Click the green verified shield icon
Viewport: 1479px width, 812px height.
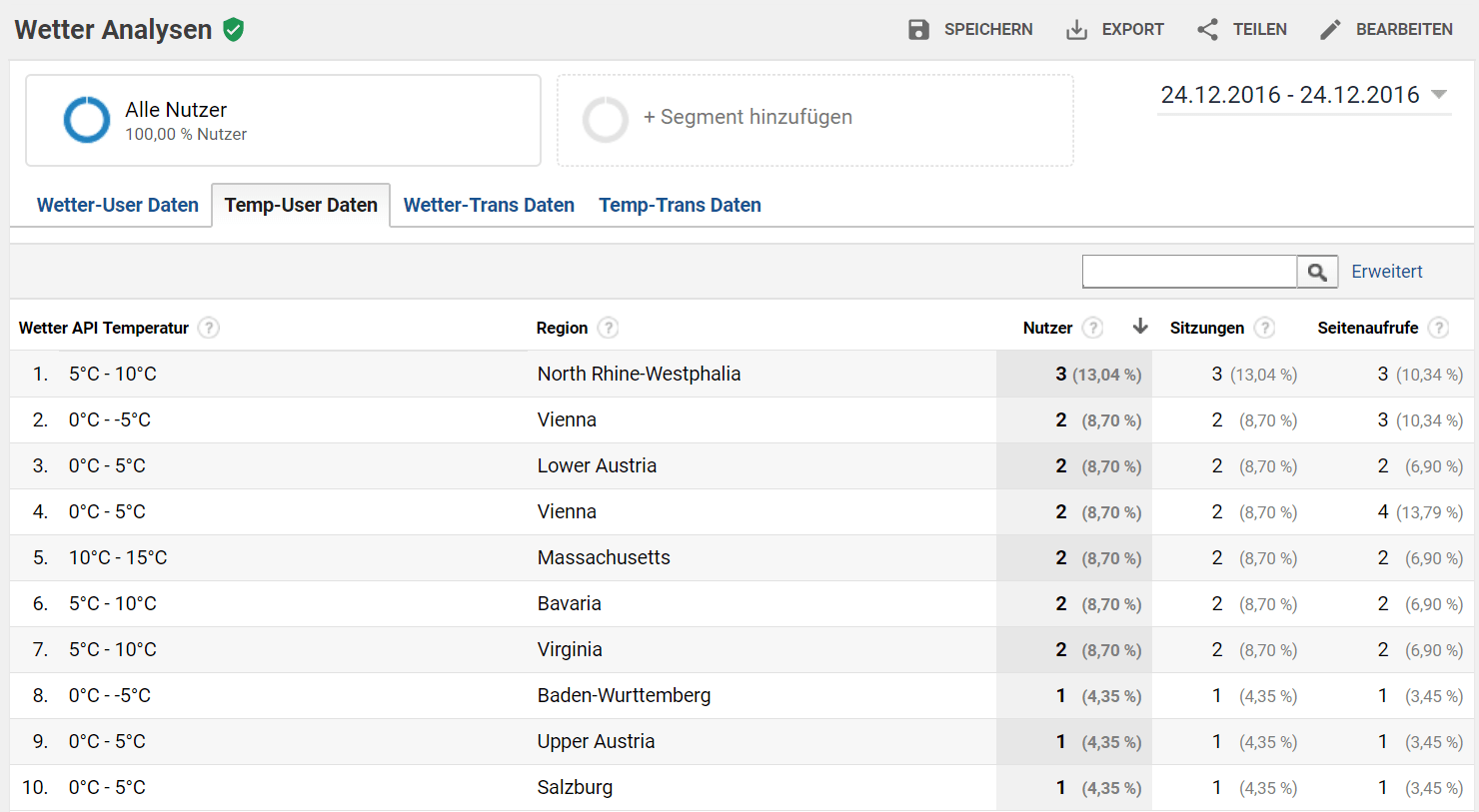(x=234, y=30)
